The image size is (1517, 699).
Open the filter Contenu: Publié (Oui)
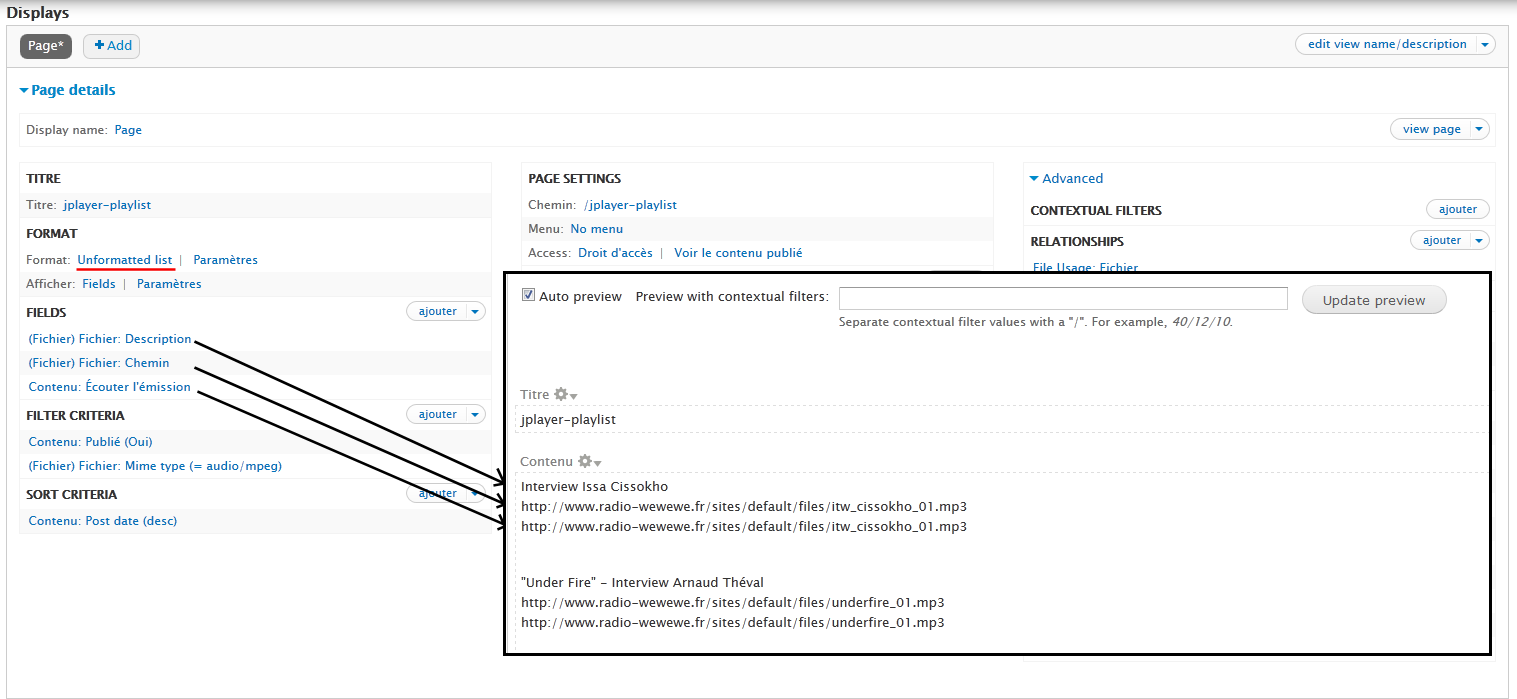coord(89,441)
